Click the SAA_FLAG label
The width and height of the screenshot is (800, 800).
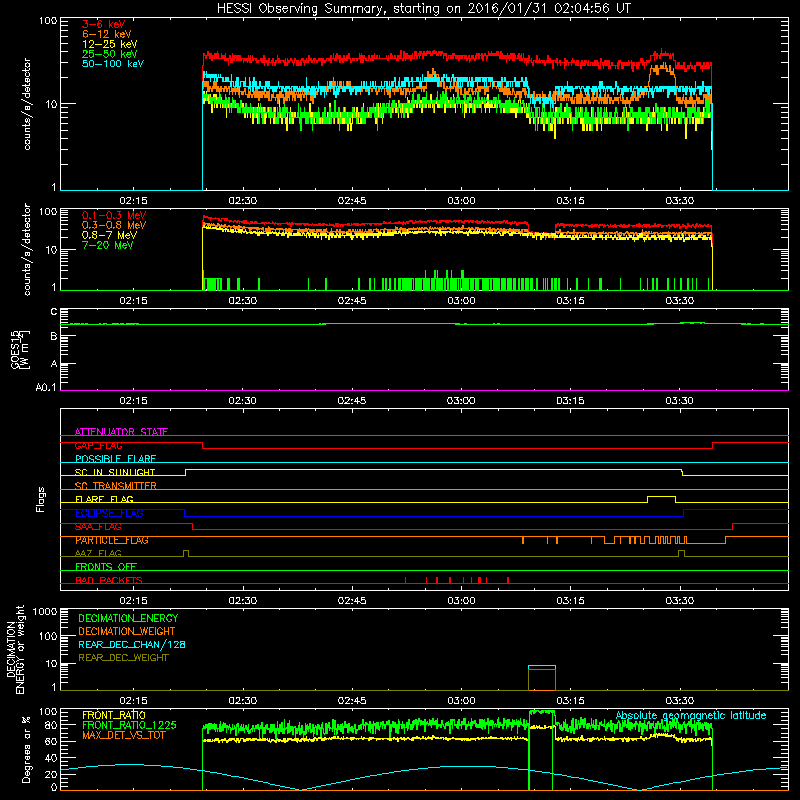[x=98, y=527]
